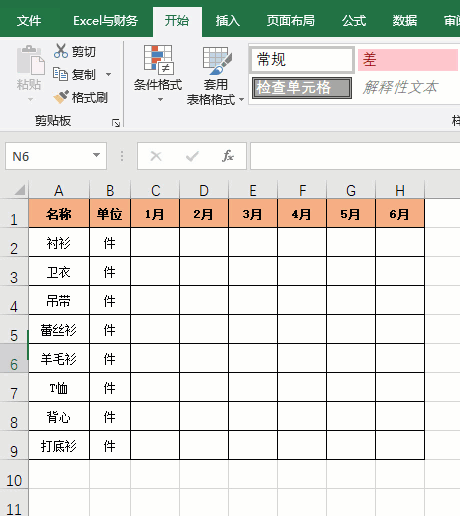
Task: Click the 名称 header cell
Action: point(59,213)
